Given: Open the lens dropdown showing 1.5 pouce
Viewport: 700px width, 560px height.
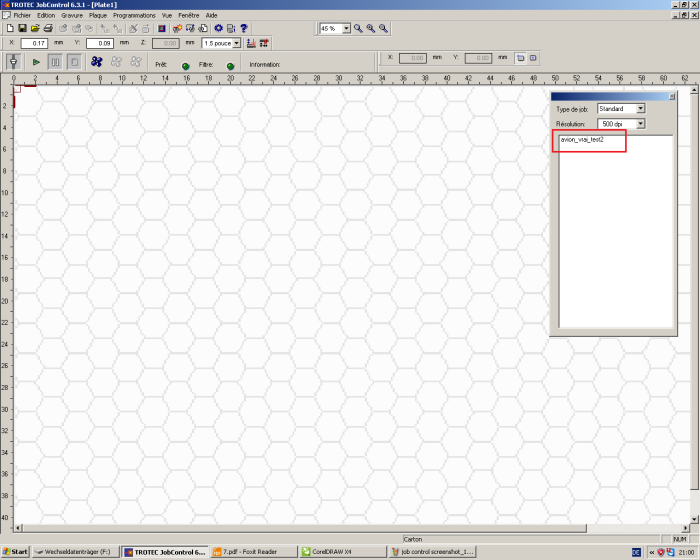Looking at the screenshot, I should coord(237,43).
